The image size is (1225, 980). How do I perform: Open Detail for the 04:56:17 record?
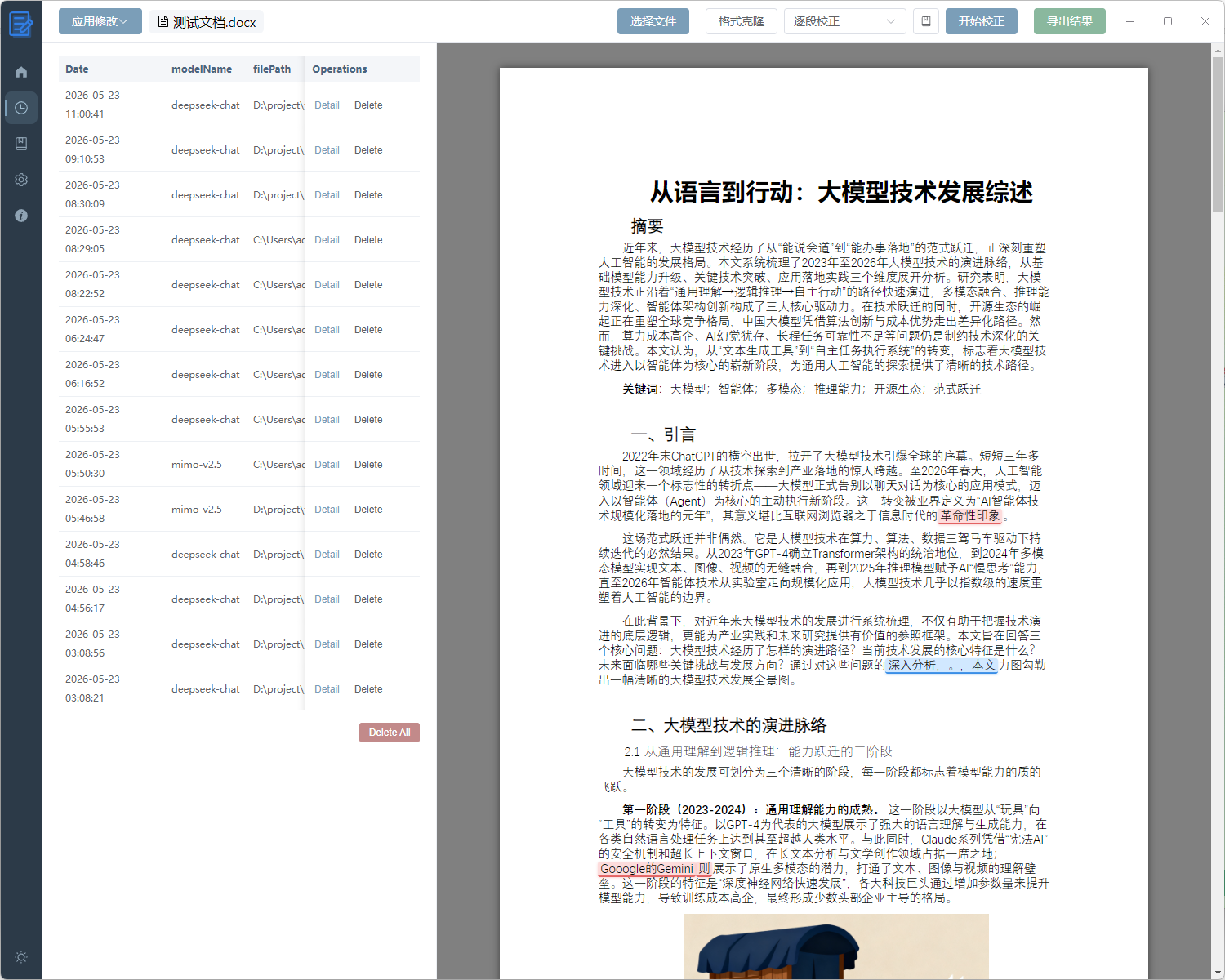point(327,599)
